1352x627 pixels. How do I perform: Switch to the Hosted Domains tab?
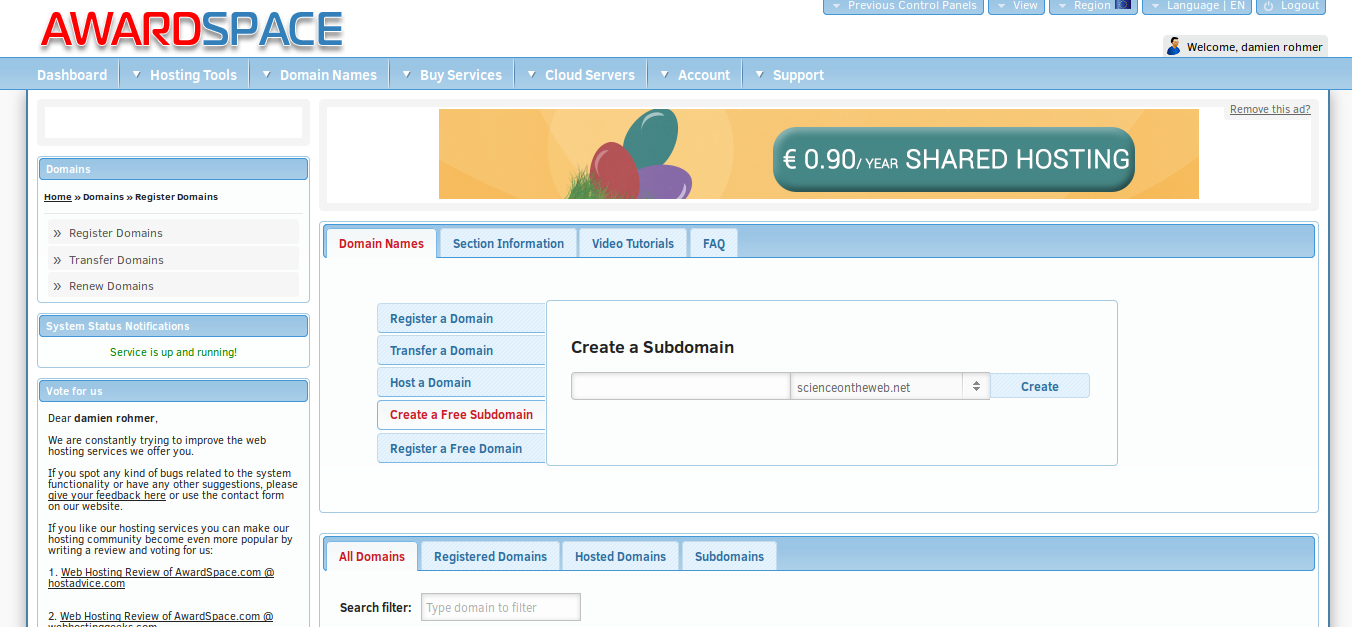coord(620,556)
